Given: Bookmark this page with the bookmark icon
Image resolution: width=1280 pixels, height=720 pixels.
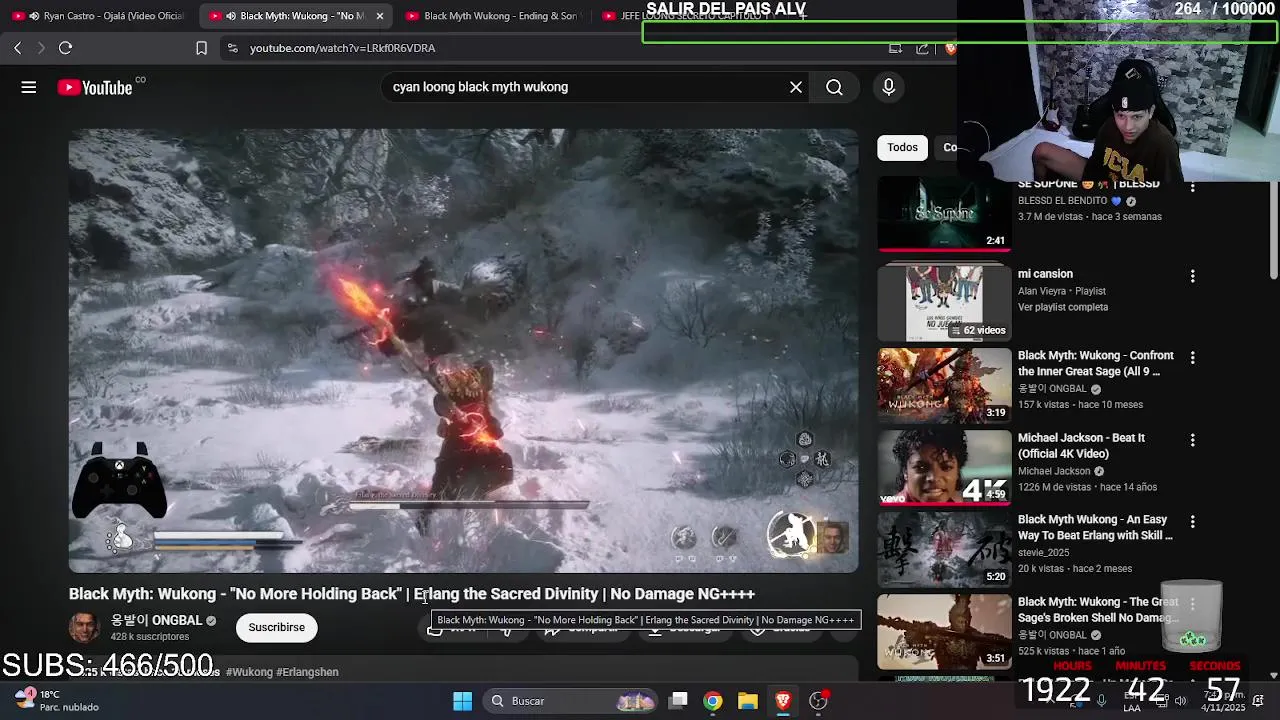Looking at the screenshot, I should (x=201, y=48).
